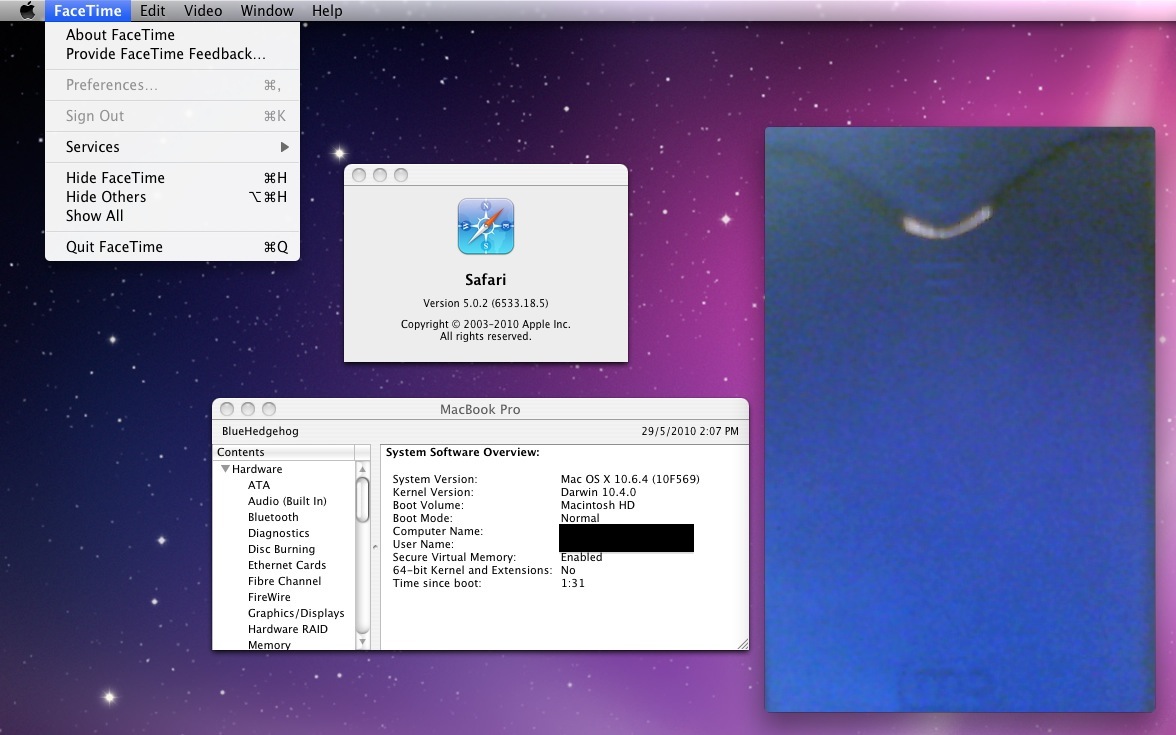The width and height of the screenshot is (1176, 735).
Task: Click the Preferences menu entry
Action: pyautogui.click(x=172, y=85)
